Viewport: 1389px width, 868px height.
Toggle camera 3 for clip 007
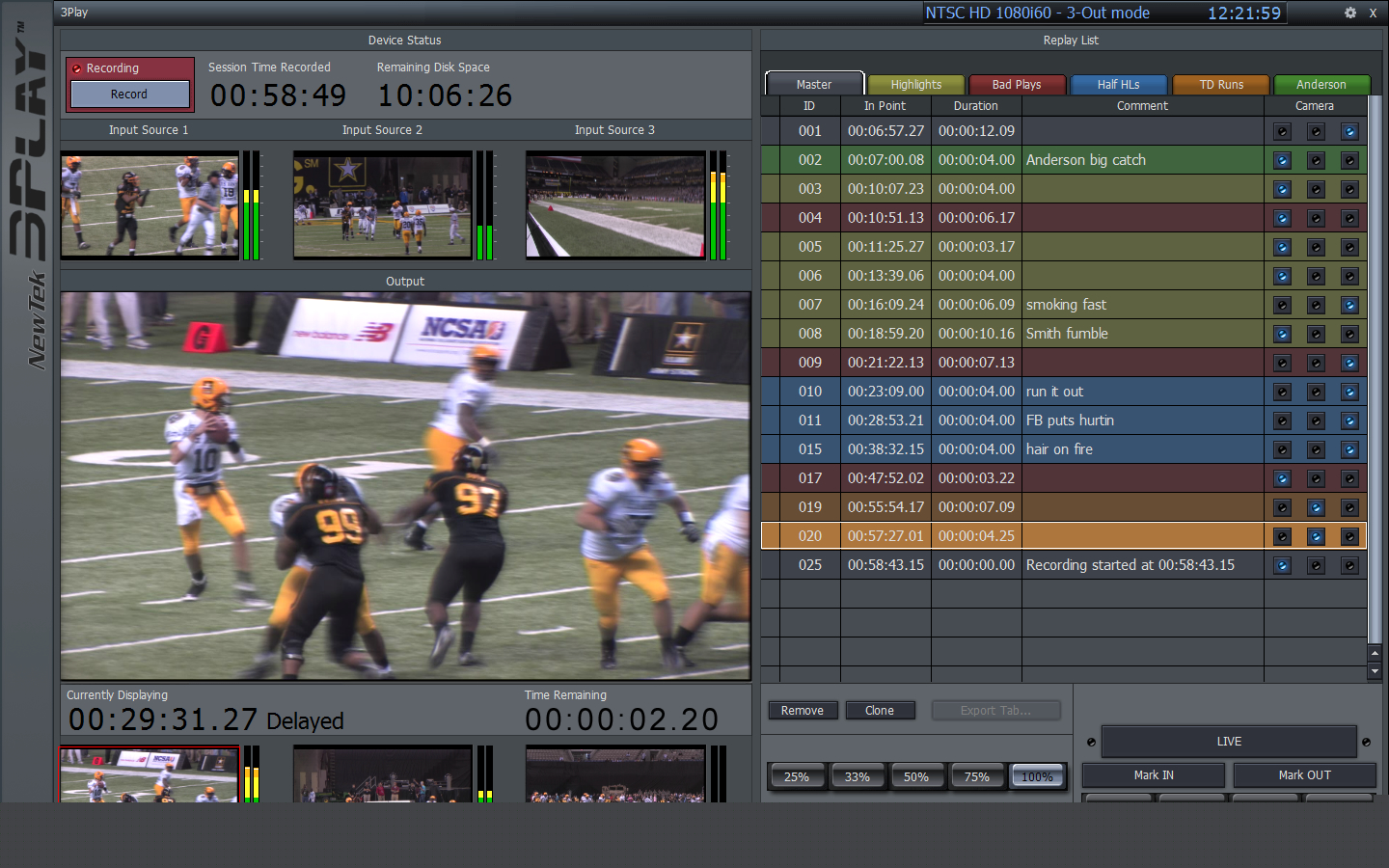point(1349,305)
